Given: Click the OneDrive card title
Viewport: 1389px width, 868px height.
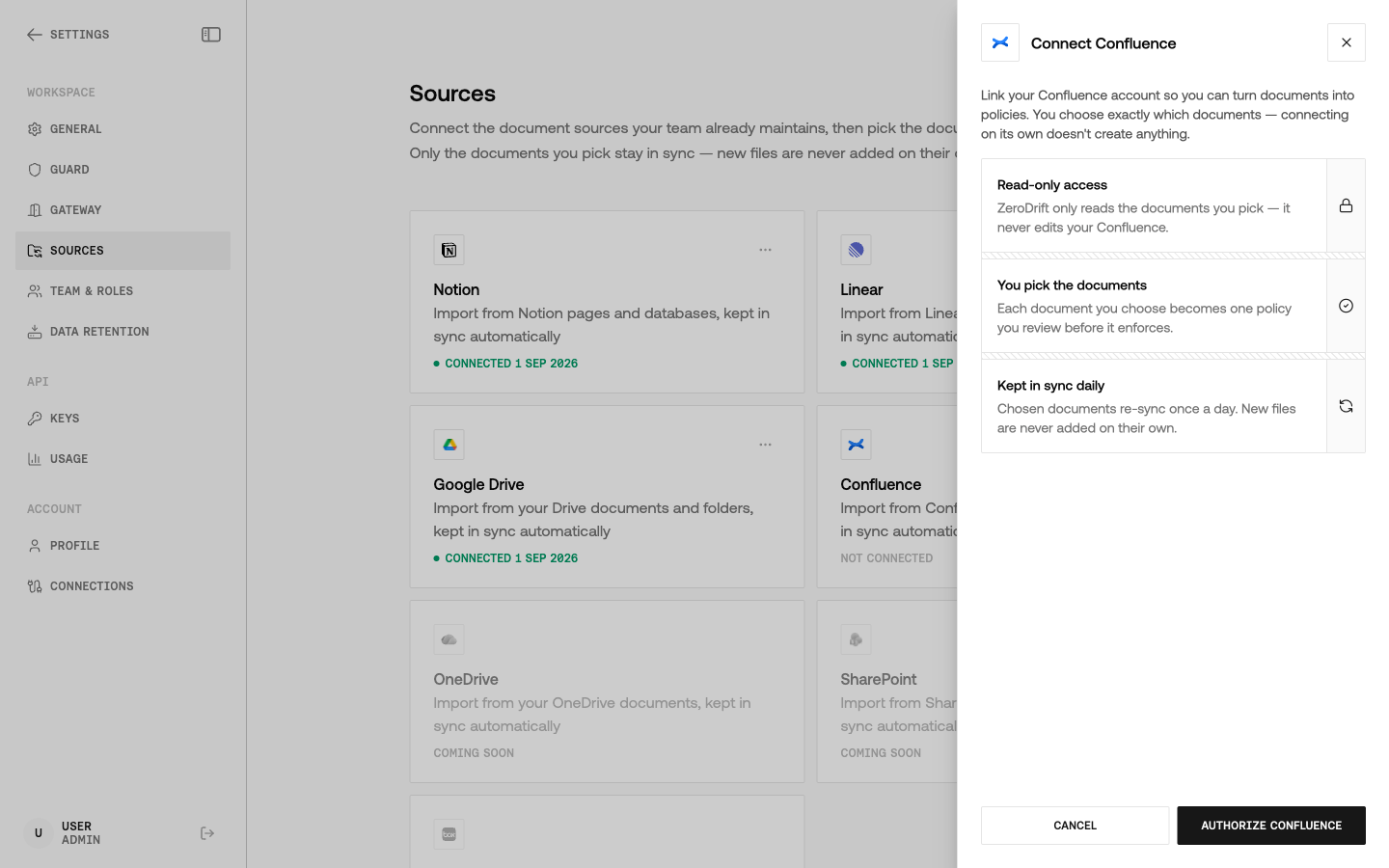Looking at the screenshot, I should (466, 679).
